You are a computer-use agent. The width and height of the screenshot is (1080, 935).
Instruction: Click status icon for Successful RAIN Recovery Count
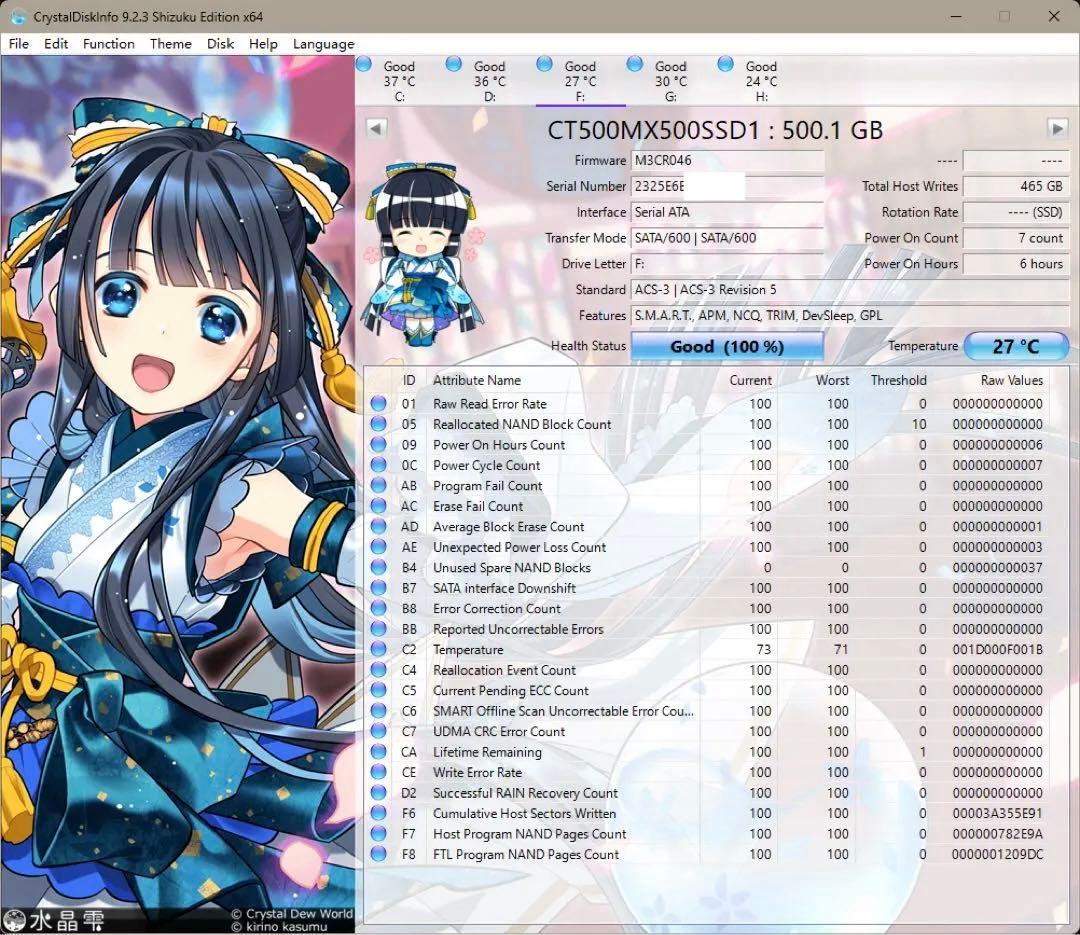point(378,792)
